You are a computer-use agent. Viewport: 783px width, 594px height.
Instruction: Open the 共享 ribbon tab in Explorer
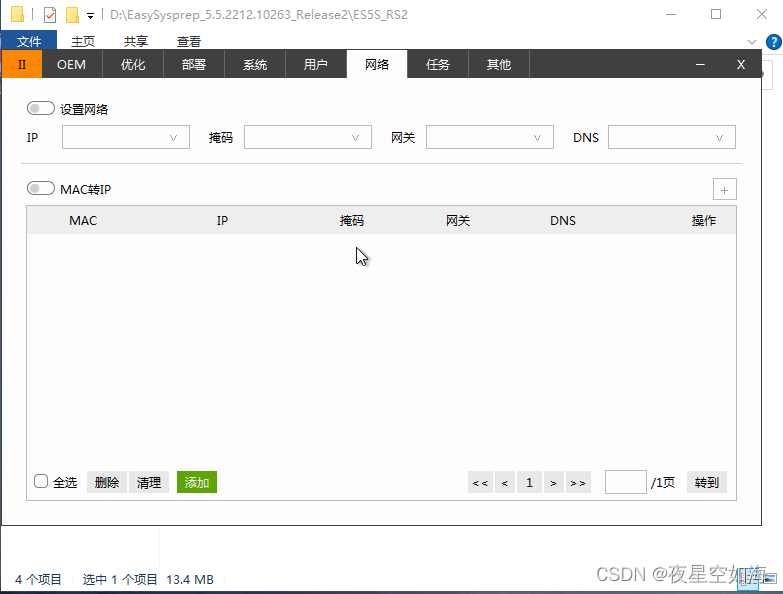[136, 41]
